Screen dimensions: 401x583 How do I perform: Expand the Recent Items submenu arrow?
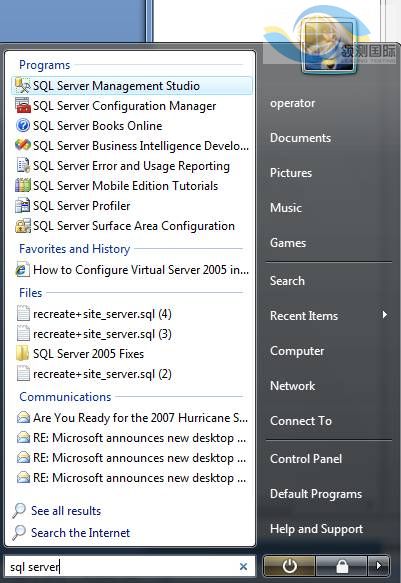click(x=385, y=315)
